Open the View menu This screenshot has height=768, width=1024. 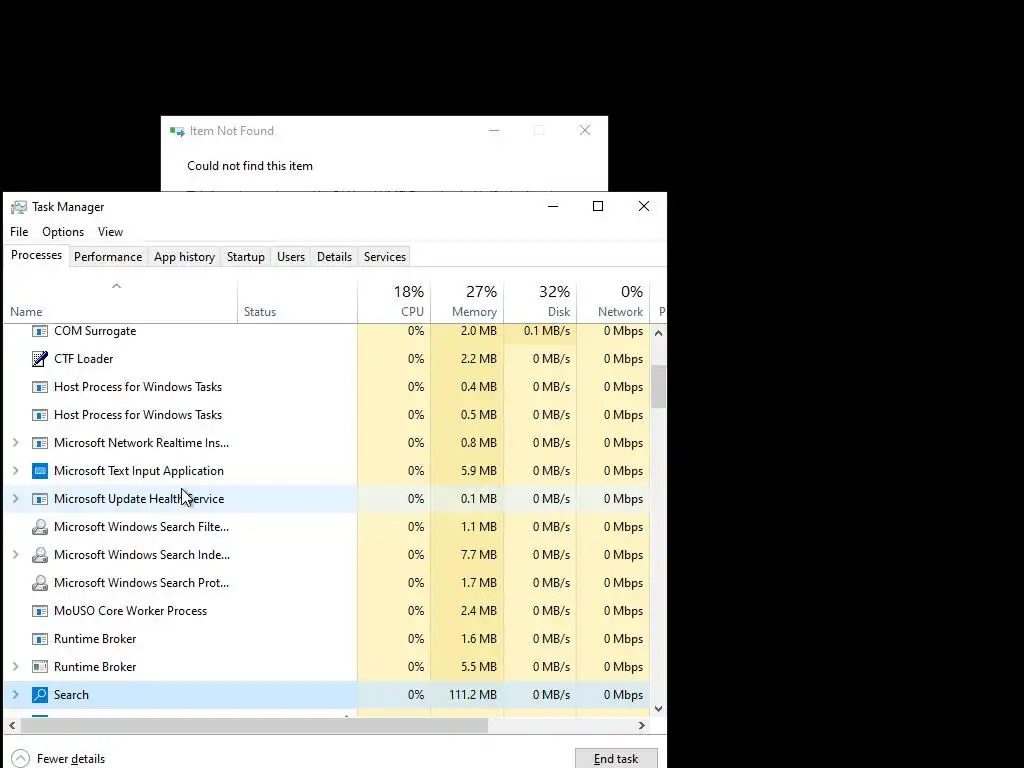(110, 232)
